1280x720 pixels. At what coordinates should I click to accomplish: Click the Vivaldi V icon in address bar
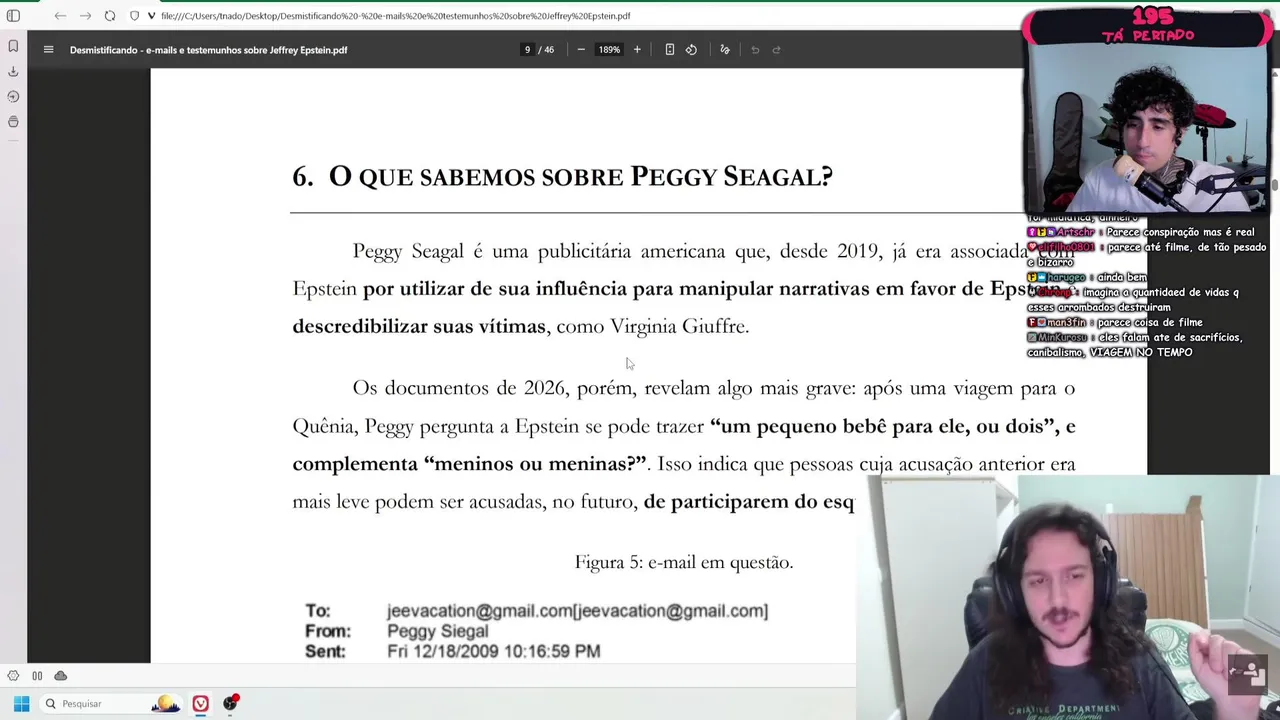[151, 16]
